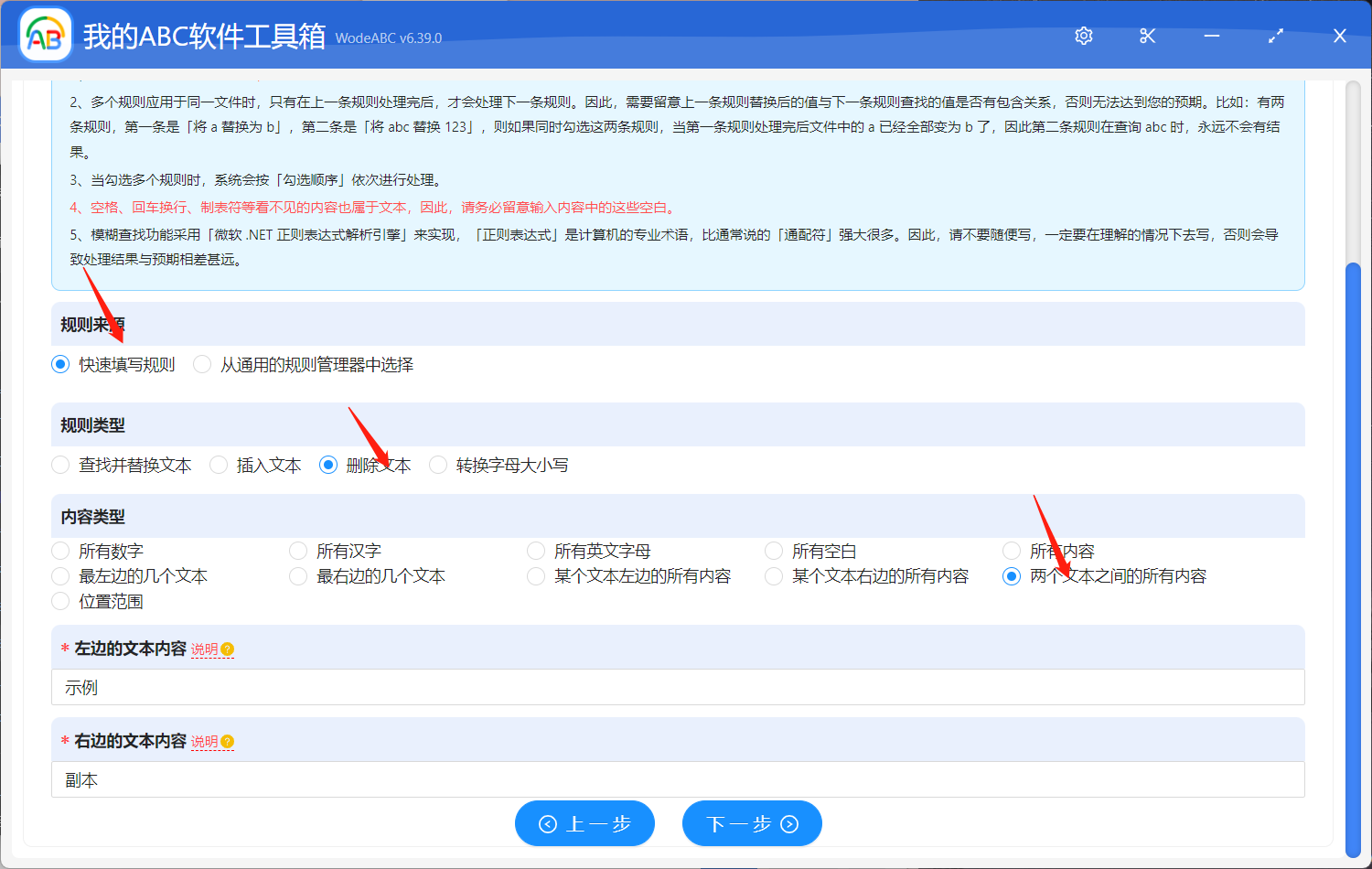Minimize the window with the dash icon
The width and height of the screenshot is (1372, 869).
click(x=1212, y=36)
